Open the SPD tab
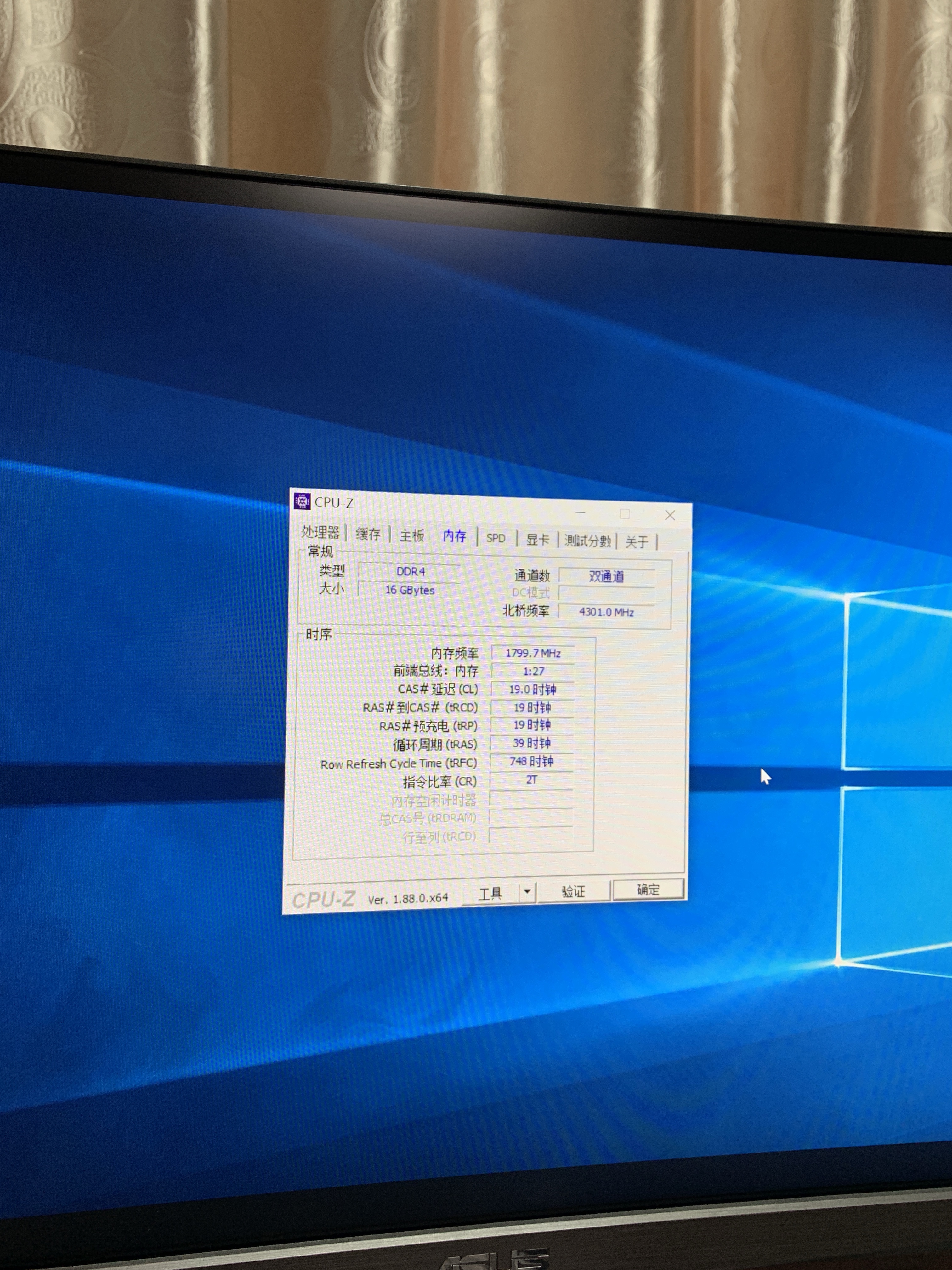Viewport: 952px width, 1270px height. (x=496, y=538)
